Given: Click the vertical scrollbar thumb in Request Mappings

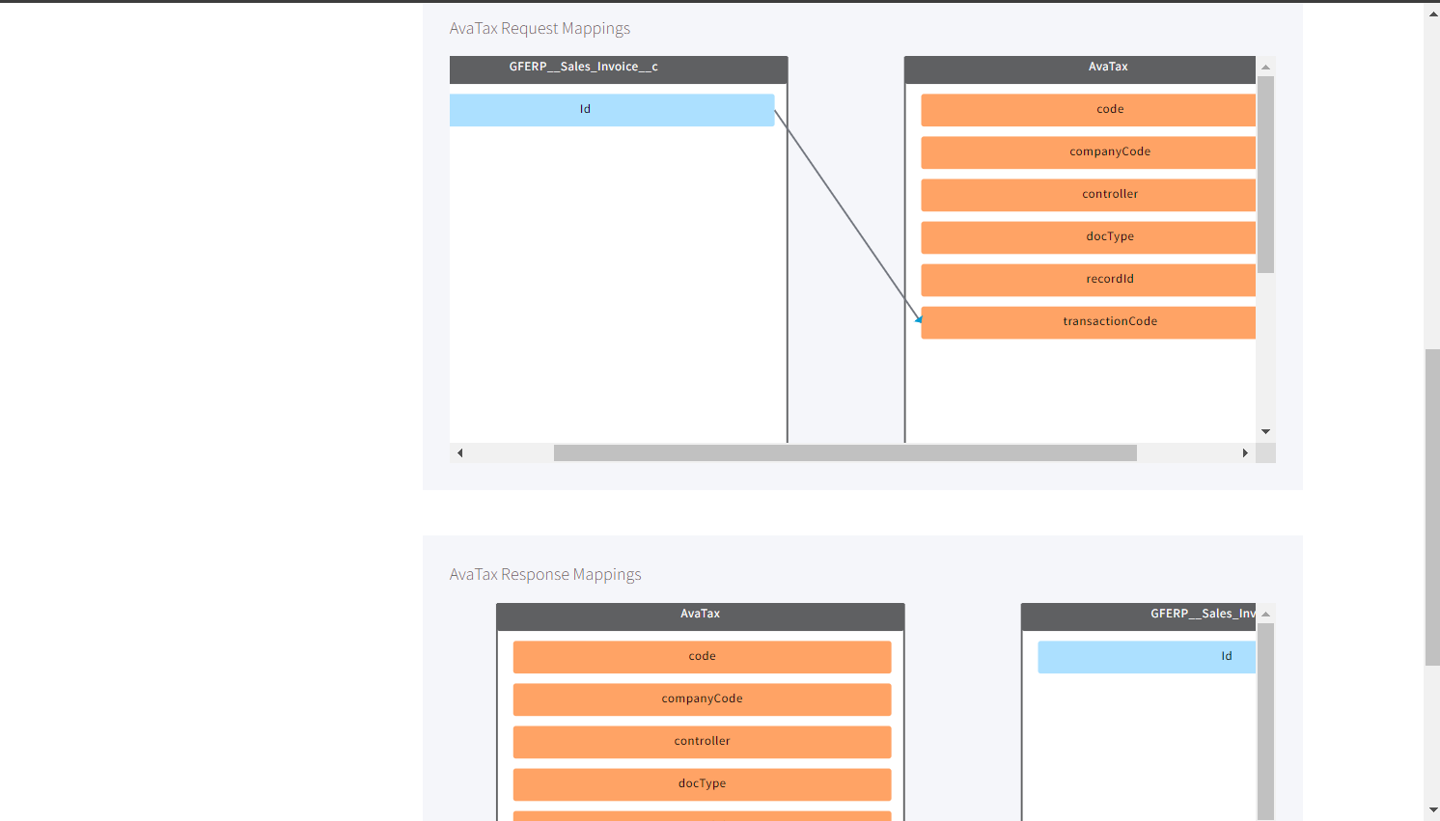Looking at the screenshot, I should 1265,174.
